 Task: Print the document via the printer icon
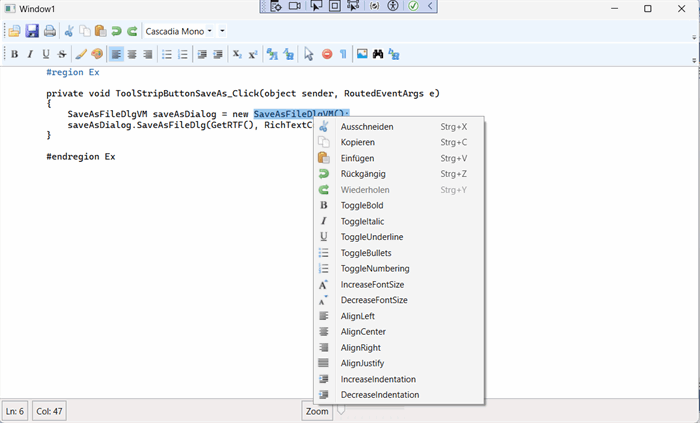coord(50,31)
